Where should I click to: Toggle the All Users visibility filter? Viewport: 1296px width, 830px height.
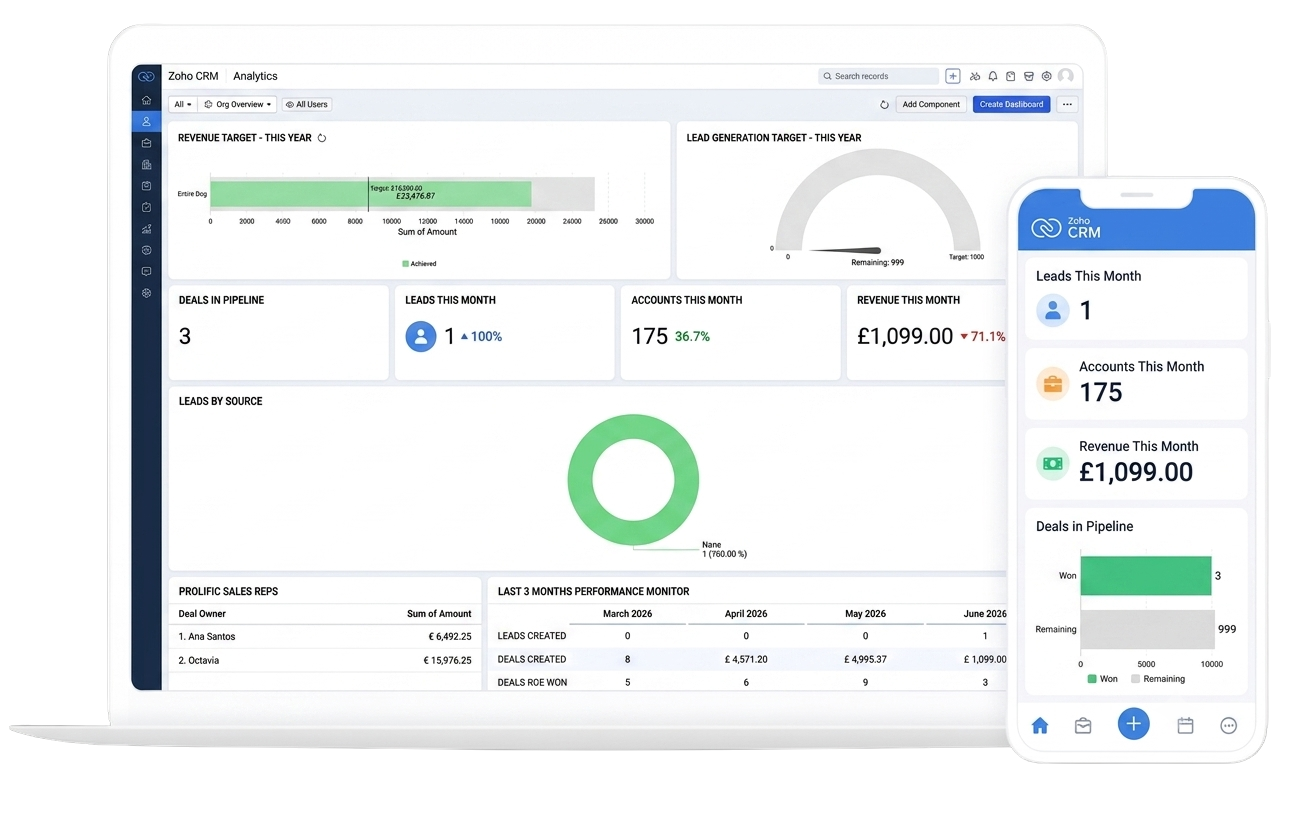[306, 104]
